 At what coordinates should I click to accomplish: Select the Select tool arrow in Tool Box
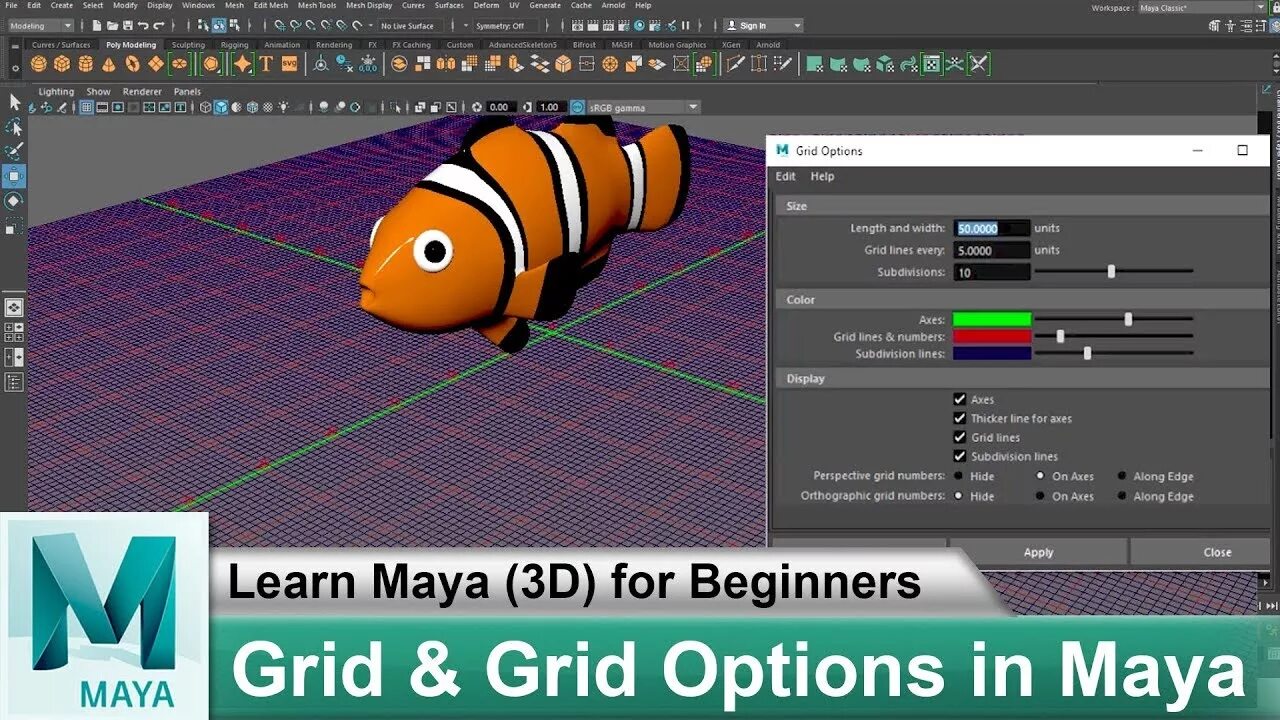[x=14, y=102]
